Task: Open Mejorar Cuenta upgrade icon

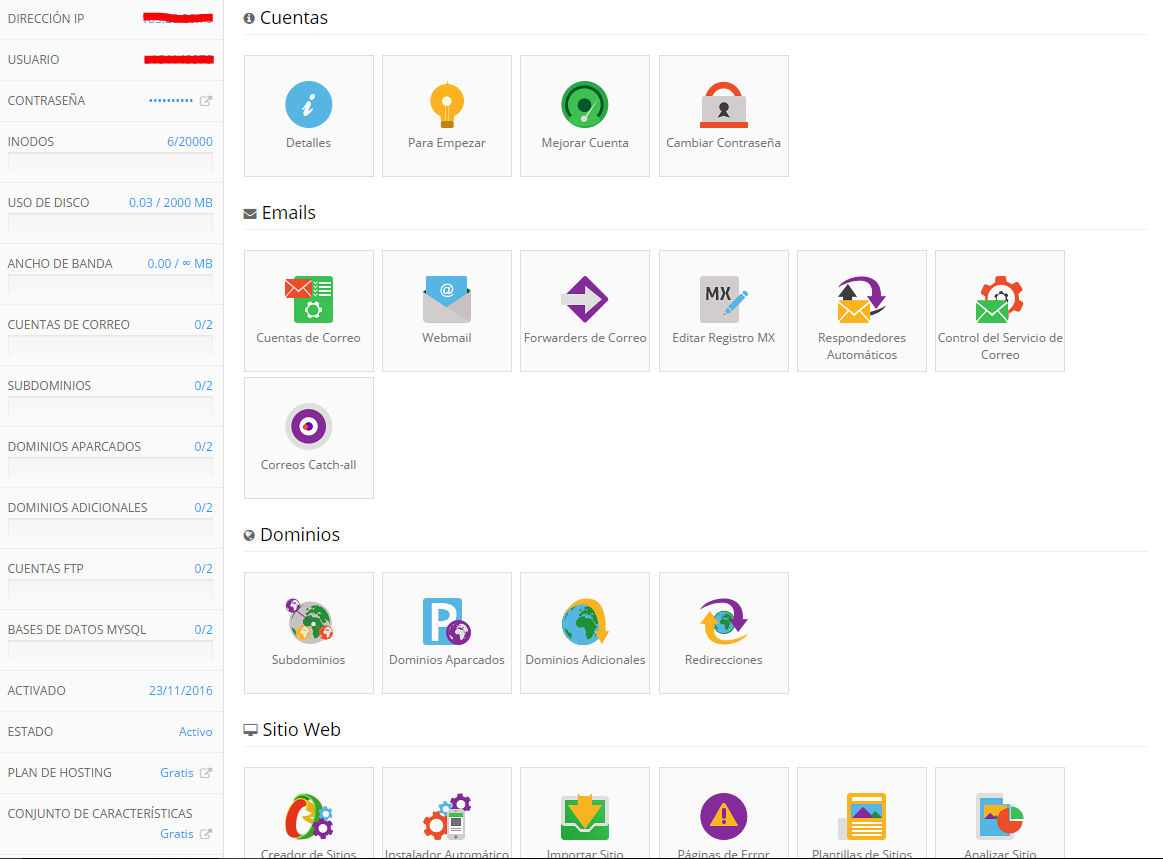Action: (x=585, y=105)
